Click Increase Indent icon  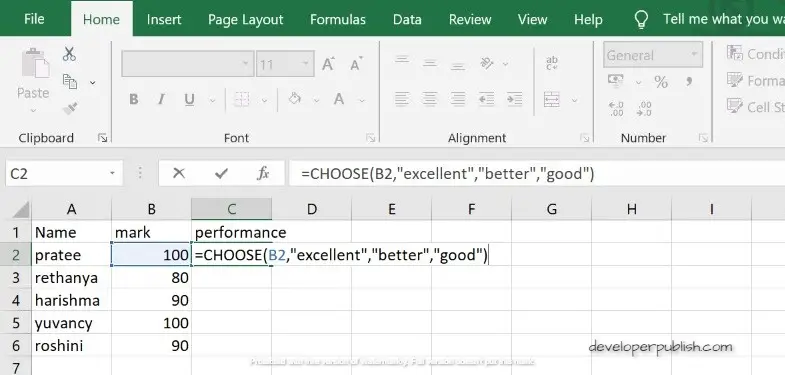[x=514, y=99]
